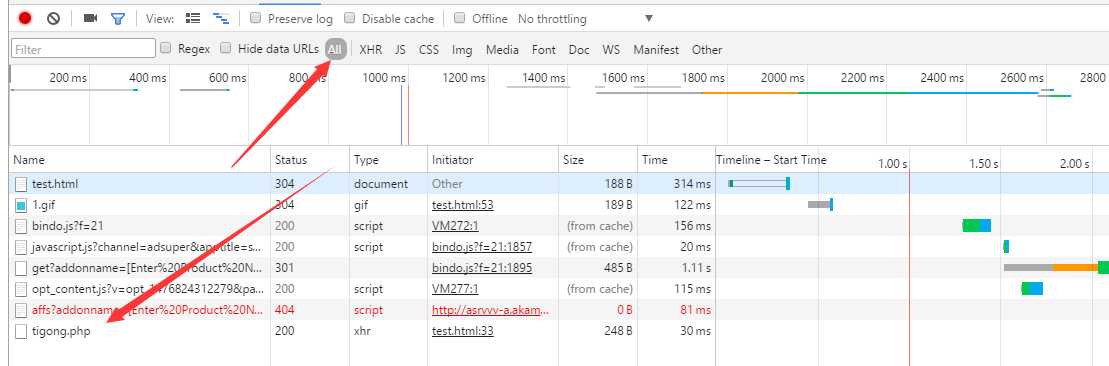The image size is (1109, 366).
Task: Stop recording network log (red record button)
Action: (x=25, y=18)
